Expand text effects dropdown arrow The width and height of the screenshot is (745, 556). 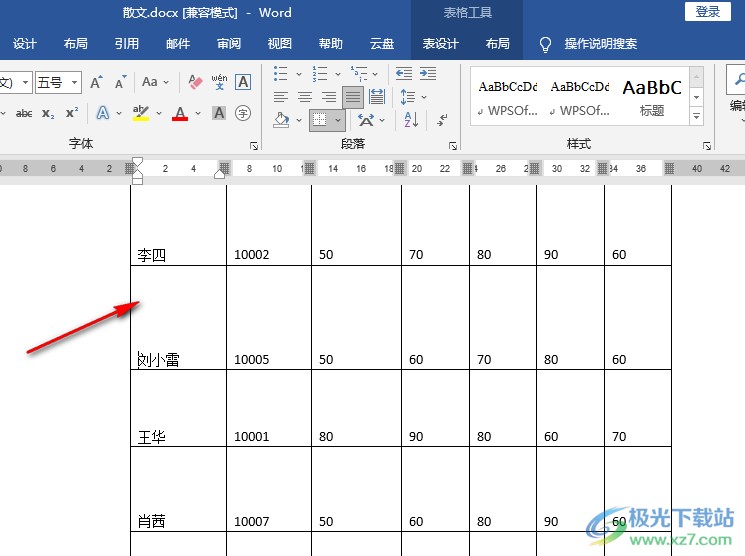[119, 113]
